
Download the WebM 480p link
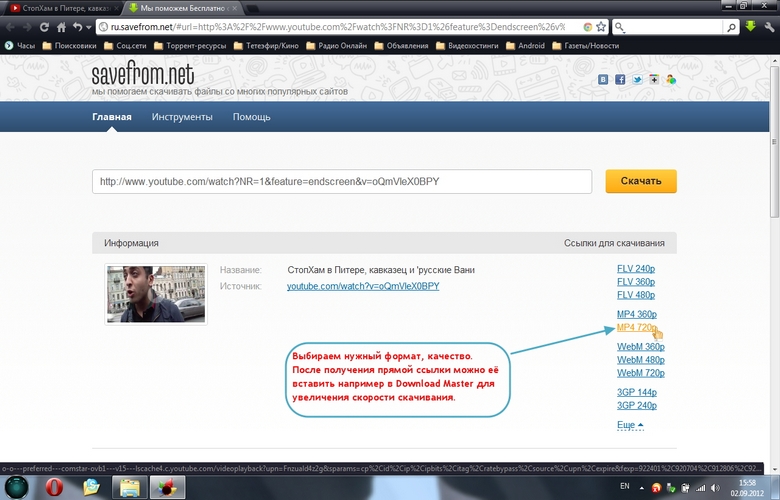coord(641,360)
